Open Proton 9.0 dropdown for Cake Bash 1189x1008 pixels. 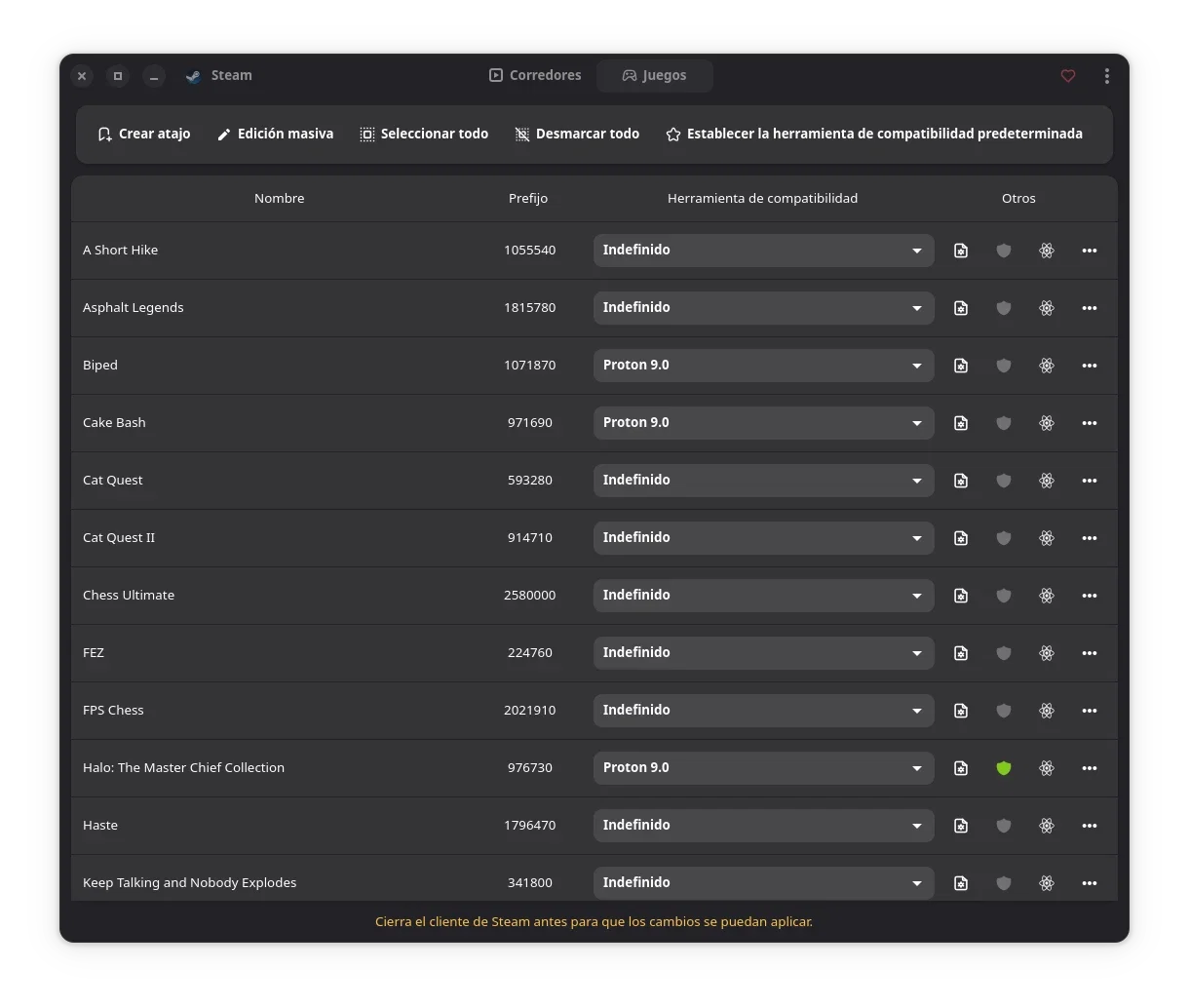pos(763,423)
